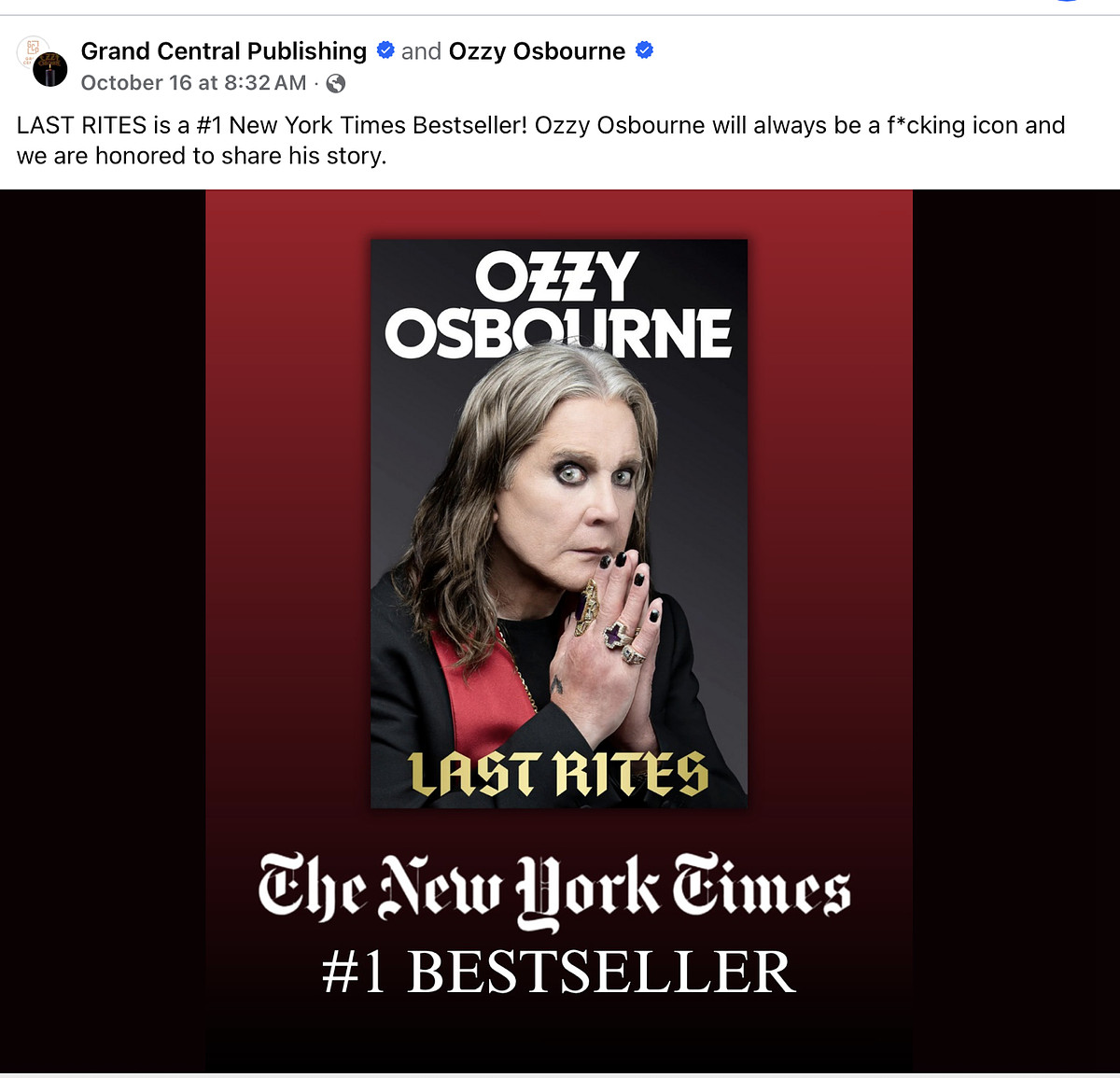Click the post caption about LAST RITES

[x=539, y=140]
